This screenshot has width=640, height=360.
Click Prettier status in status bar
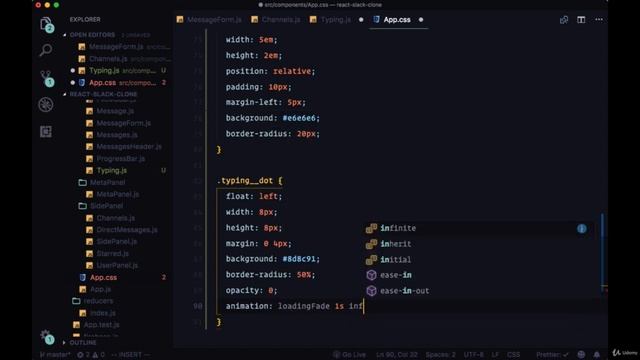[552, 355]
